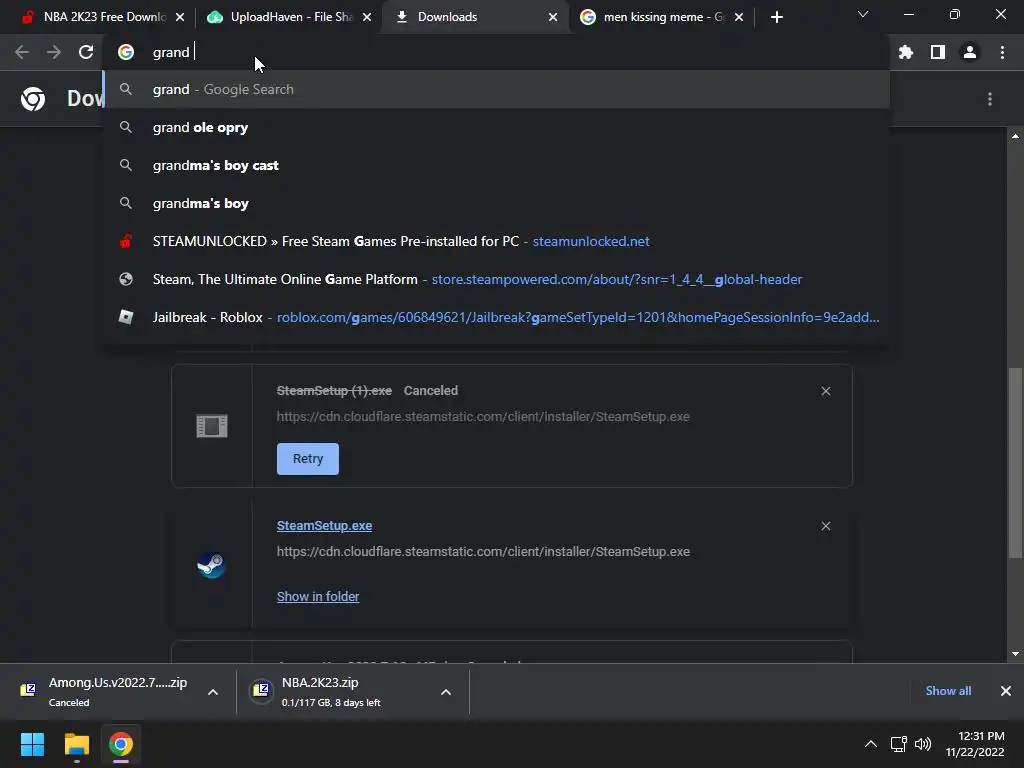Select the Downloads tab
The height and width of the screenshot is (768, 1024).
click(x=475, y=17)
